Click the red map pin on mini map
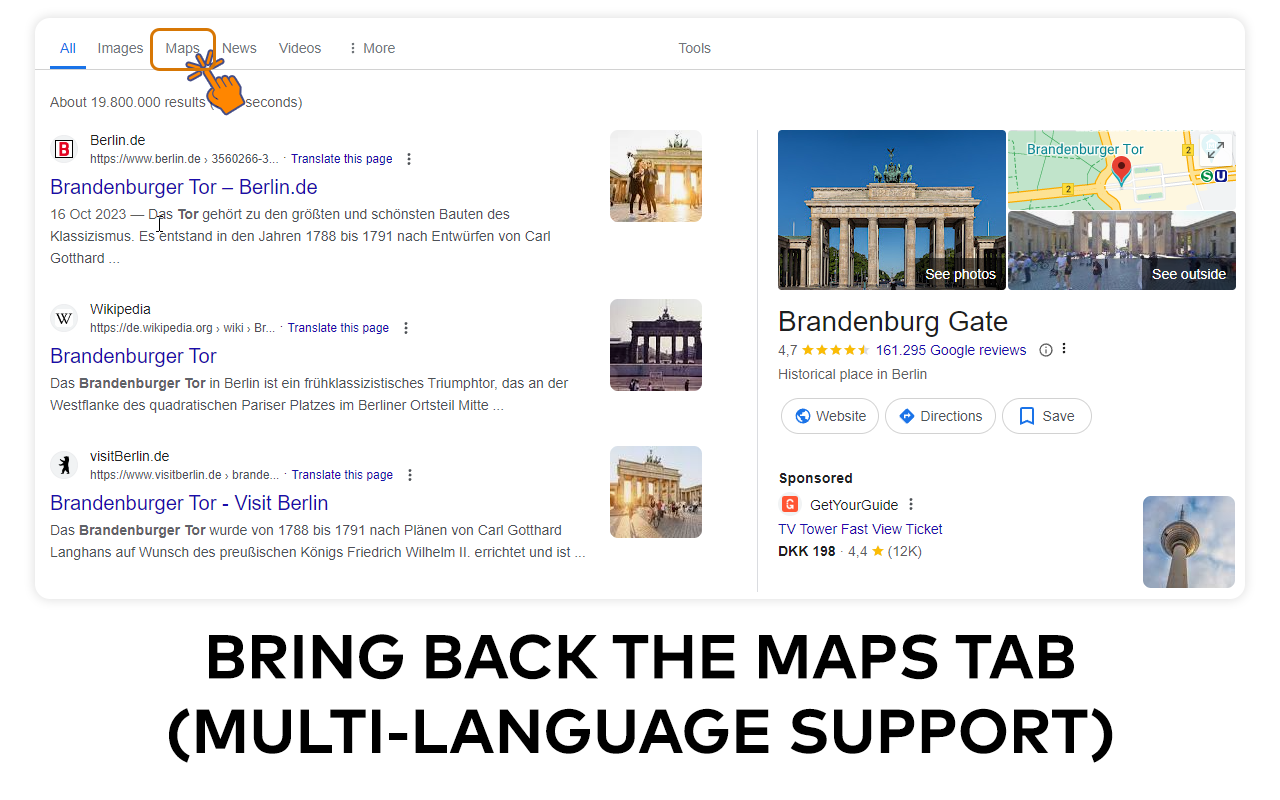This screenshot has height=800, width=1280. pyautogui.click(x=1121, y=171)
